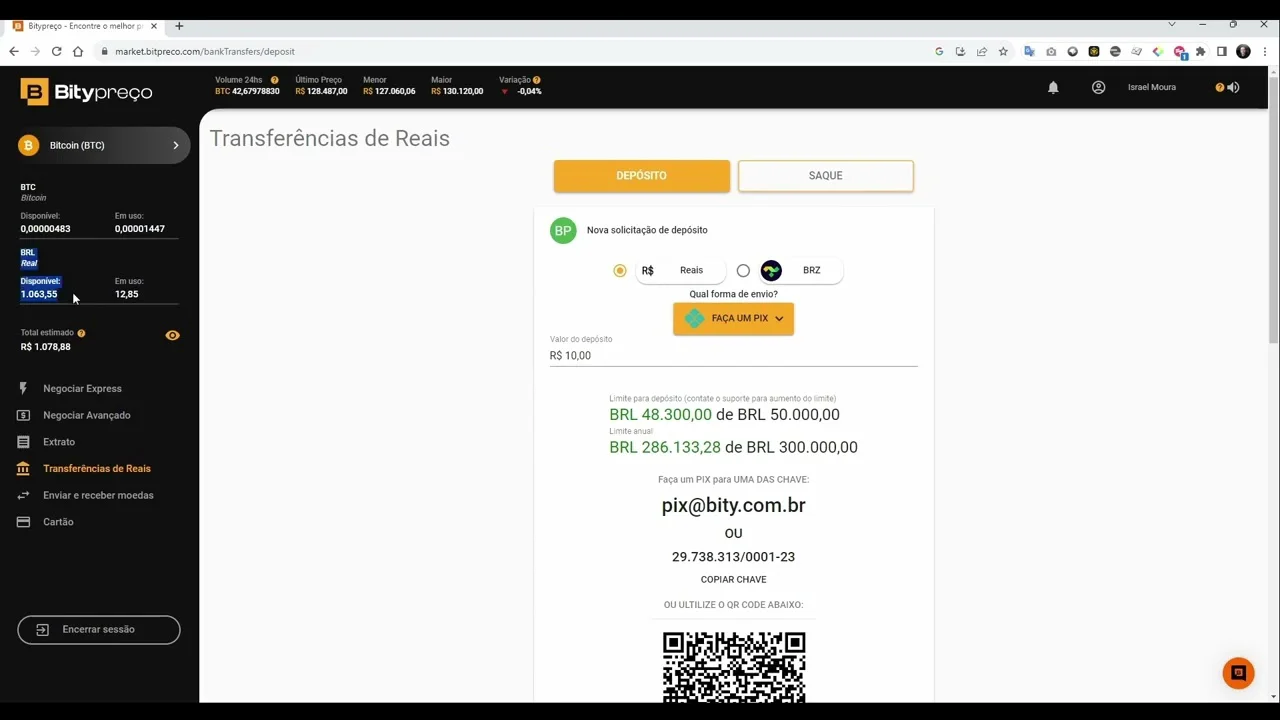Screen dimensions: 1280x720
Task: Reload the page with browser refresh icon
Action: click(x=56, y=51)
